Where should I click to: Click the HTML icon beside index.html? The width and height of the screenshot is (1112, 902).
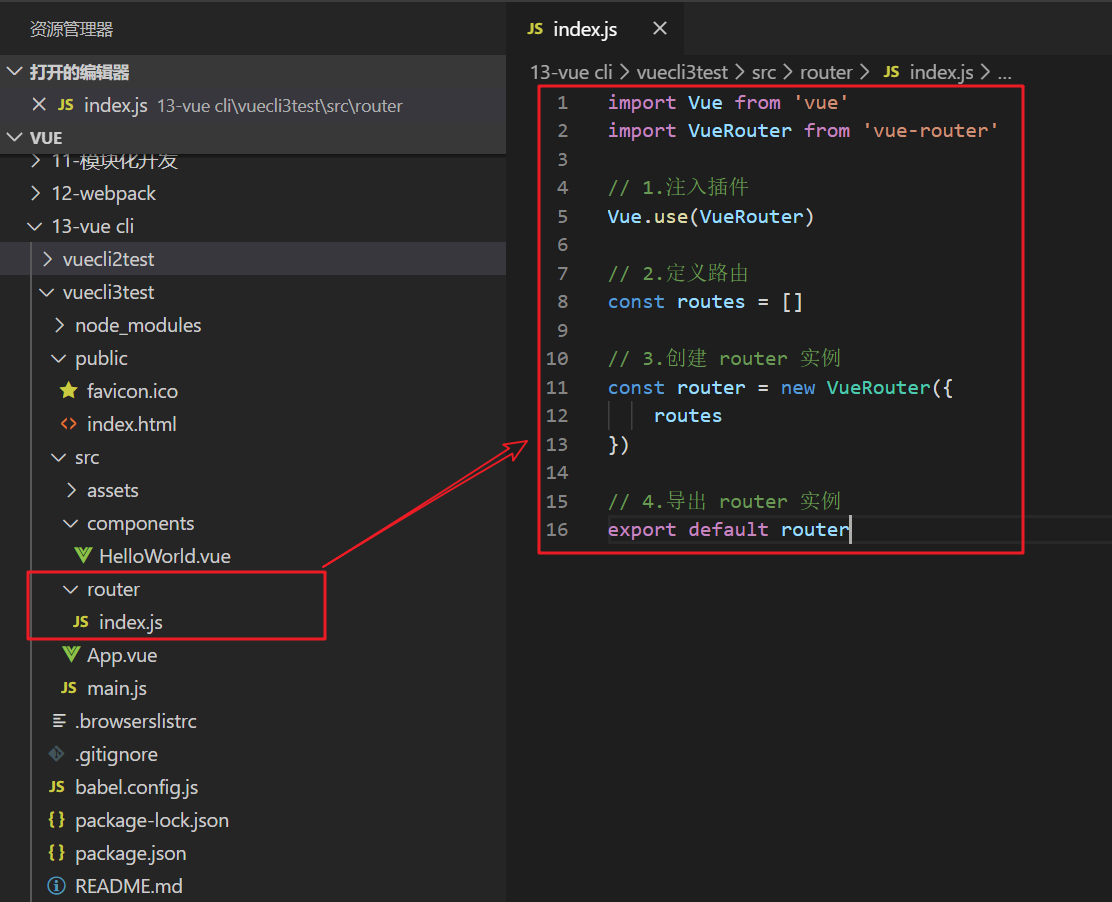68,424
